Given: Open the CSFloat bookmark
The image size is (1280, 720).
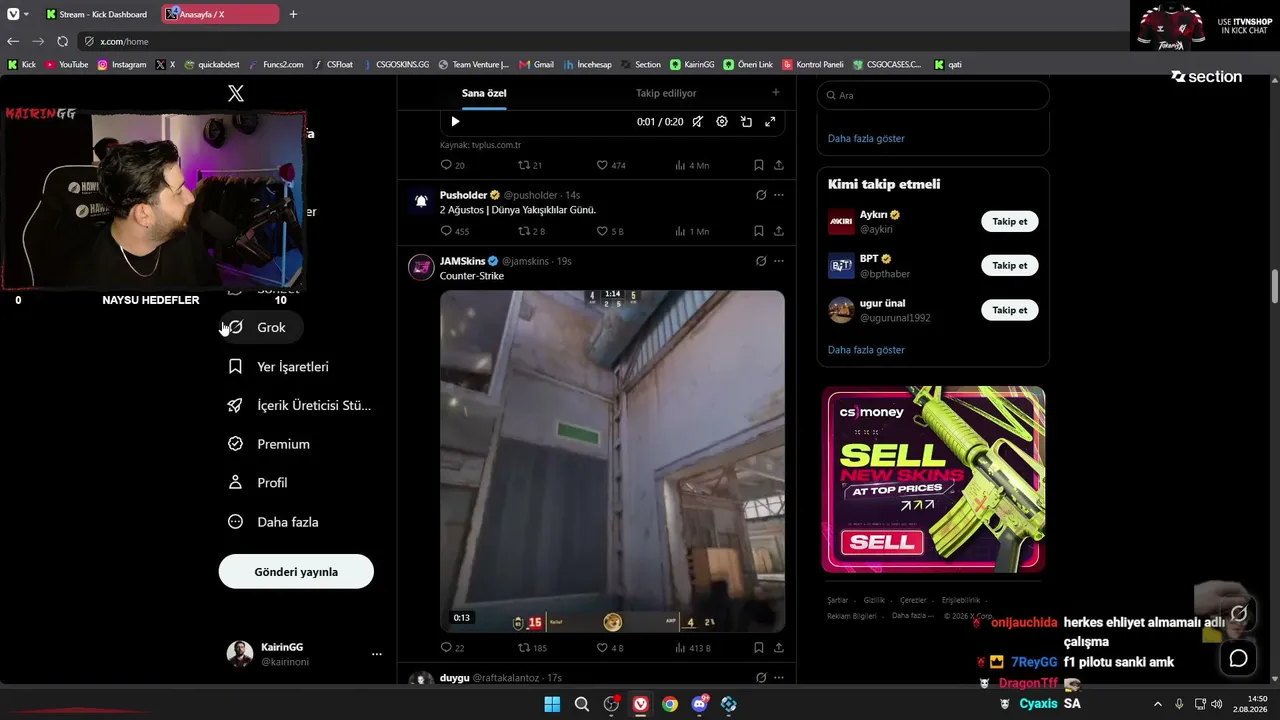Looking at the screenshot, I should click(333, 64).
